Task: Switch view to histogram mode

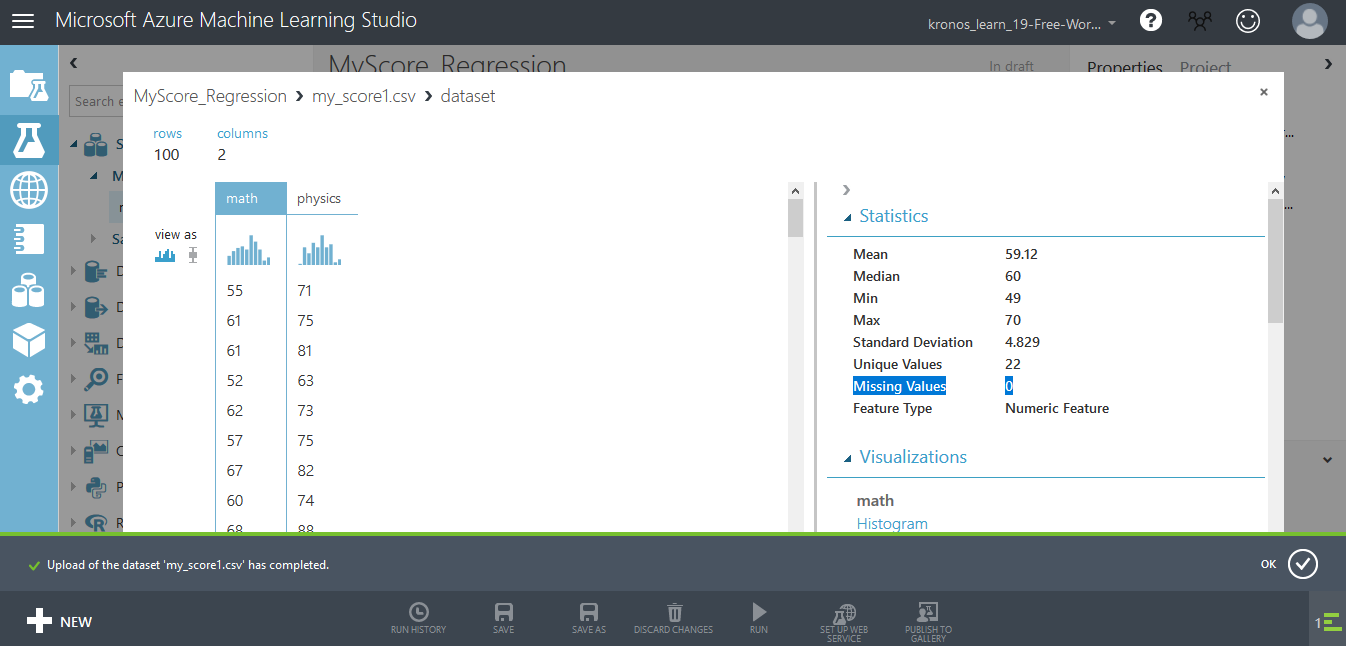Action: [x=165, y=256]
